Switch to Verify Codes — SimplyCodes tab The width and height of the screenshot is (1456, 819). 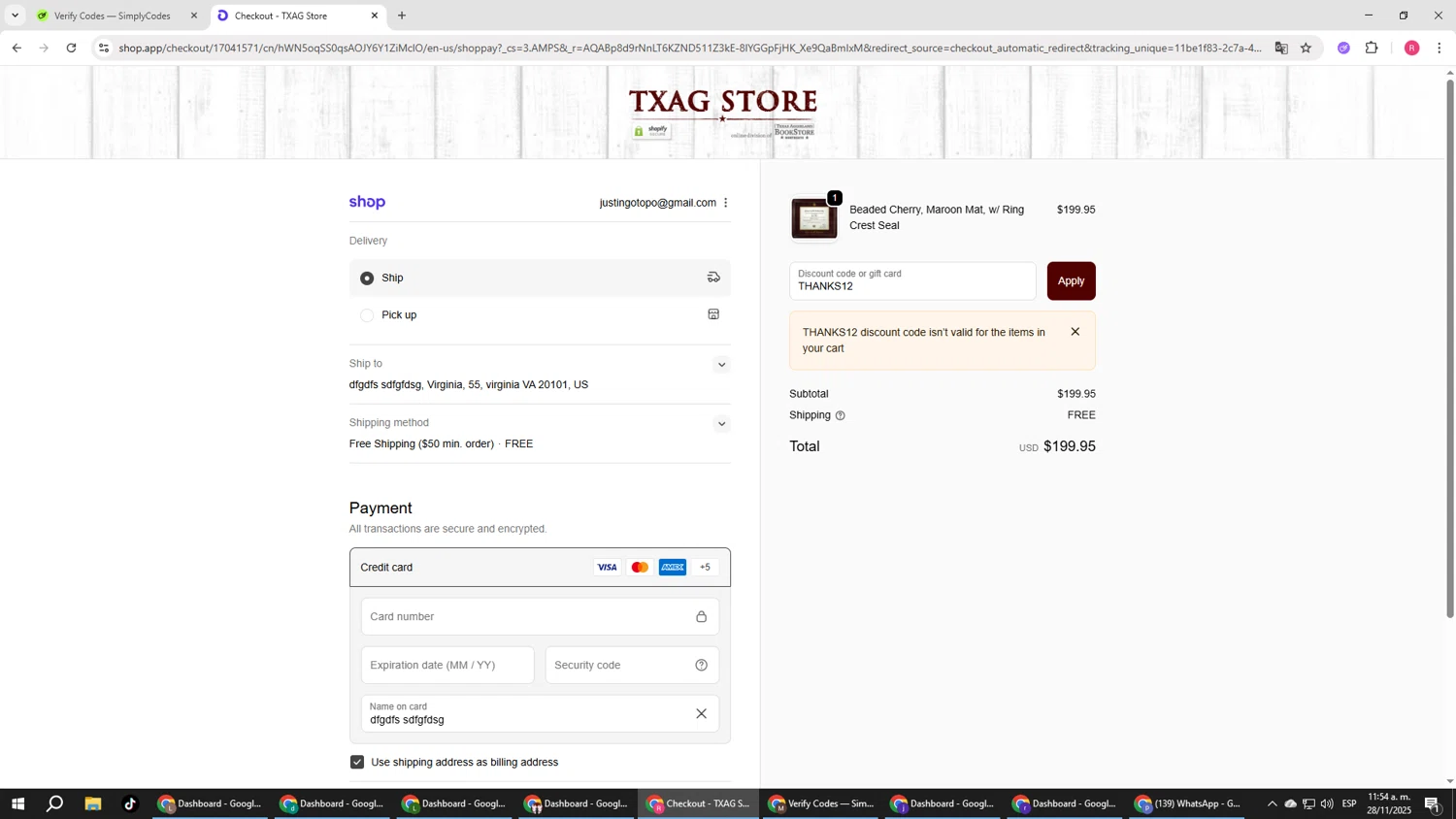click(118, 16)
